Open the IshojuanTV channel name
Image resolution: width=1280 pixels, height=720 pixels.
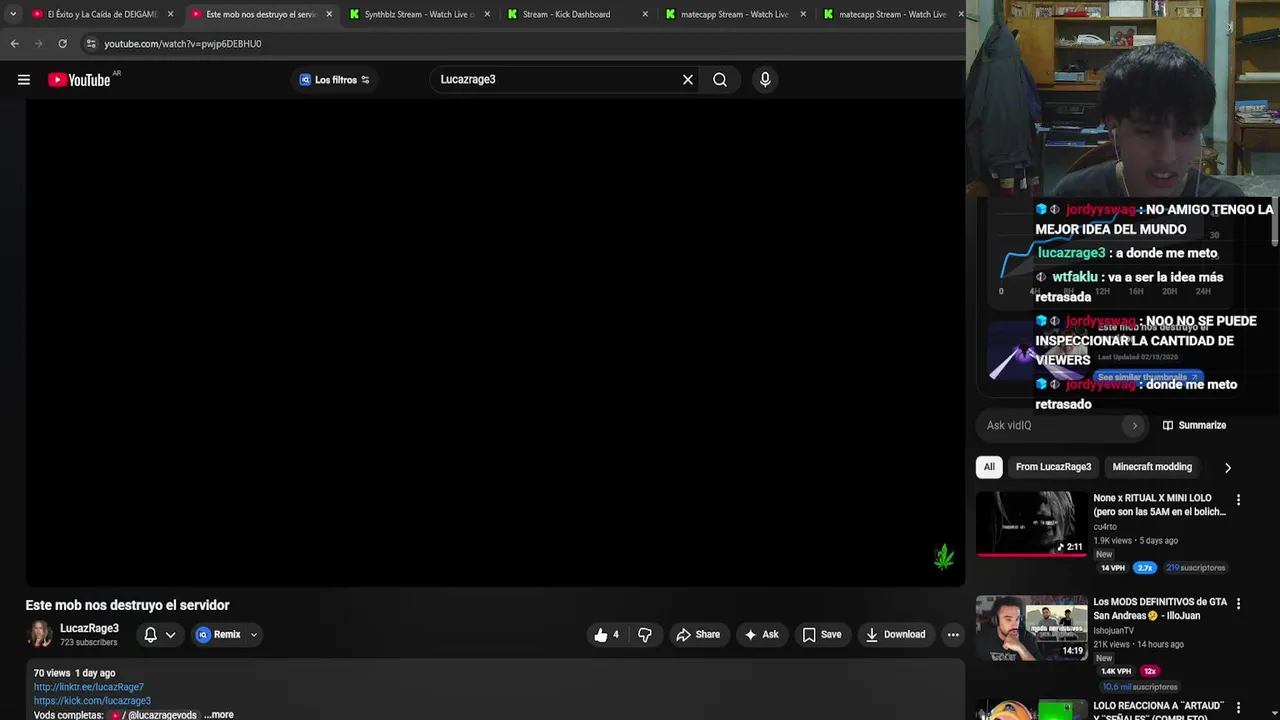[x=1114, y=631]
